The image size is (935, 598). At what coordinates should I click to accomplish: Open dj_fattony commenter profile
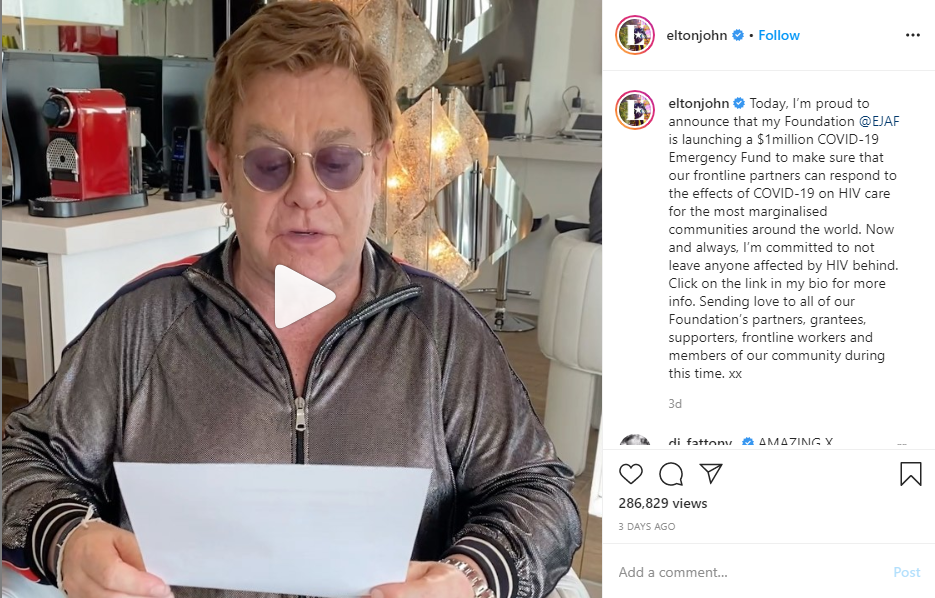coord(700,442)
